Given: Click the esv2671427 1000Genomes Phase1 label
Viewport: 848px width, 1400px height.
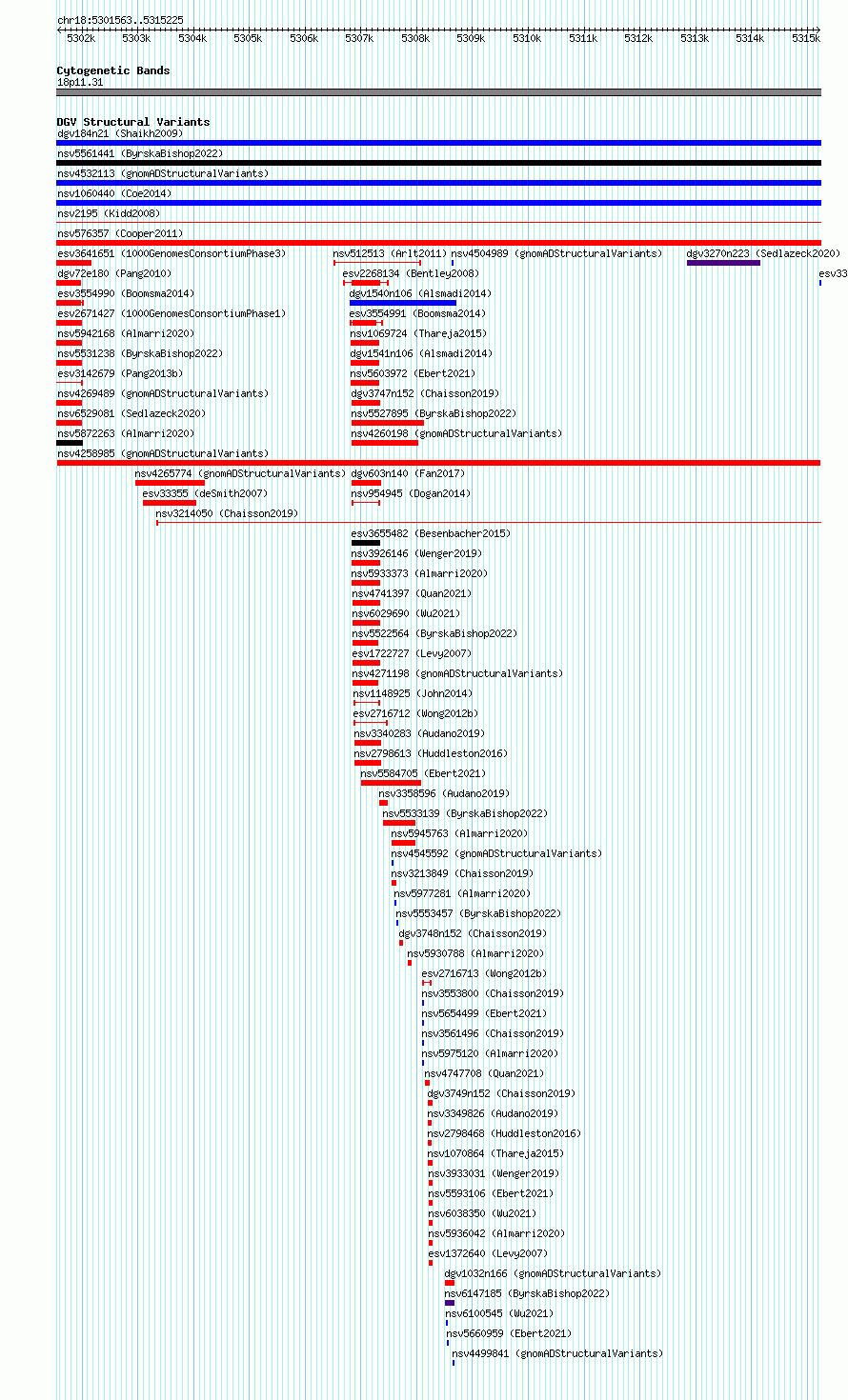Looking at the screenshot, I should point(172,313).
